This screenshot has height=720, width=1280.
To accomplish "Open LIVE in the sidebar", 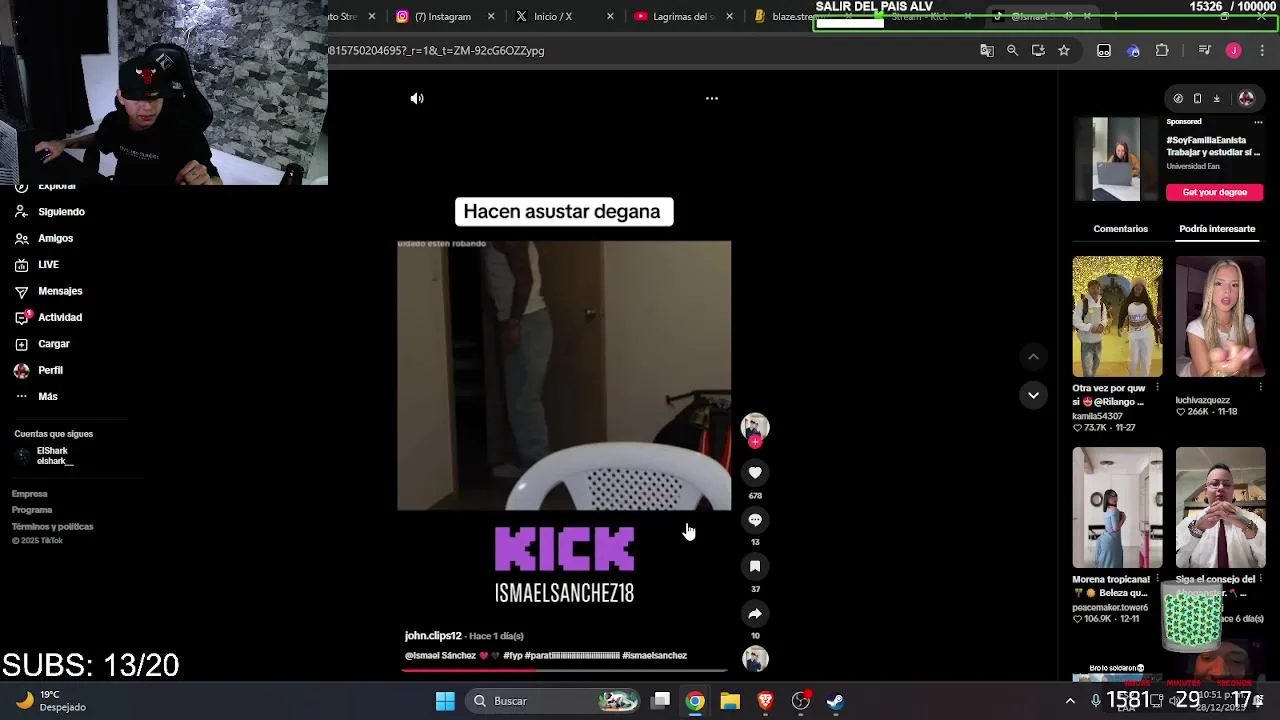I will pyautogui.click(x=37, y=265).
